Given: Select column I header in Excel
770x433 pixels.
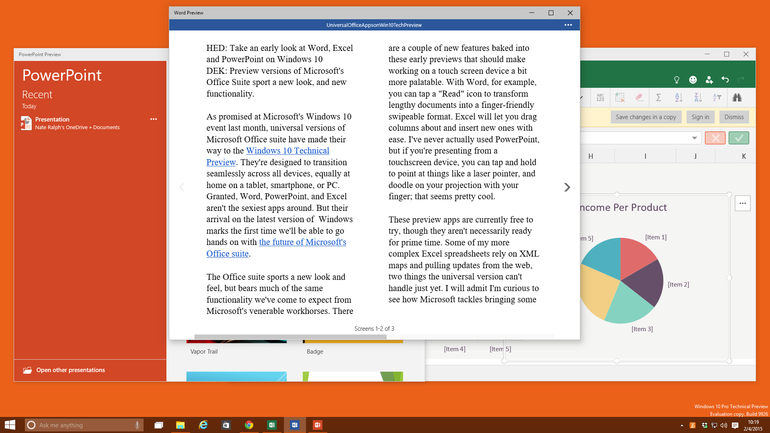Looking at the screenshot, I should pos(645,156).
